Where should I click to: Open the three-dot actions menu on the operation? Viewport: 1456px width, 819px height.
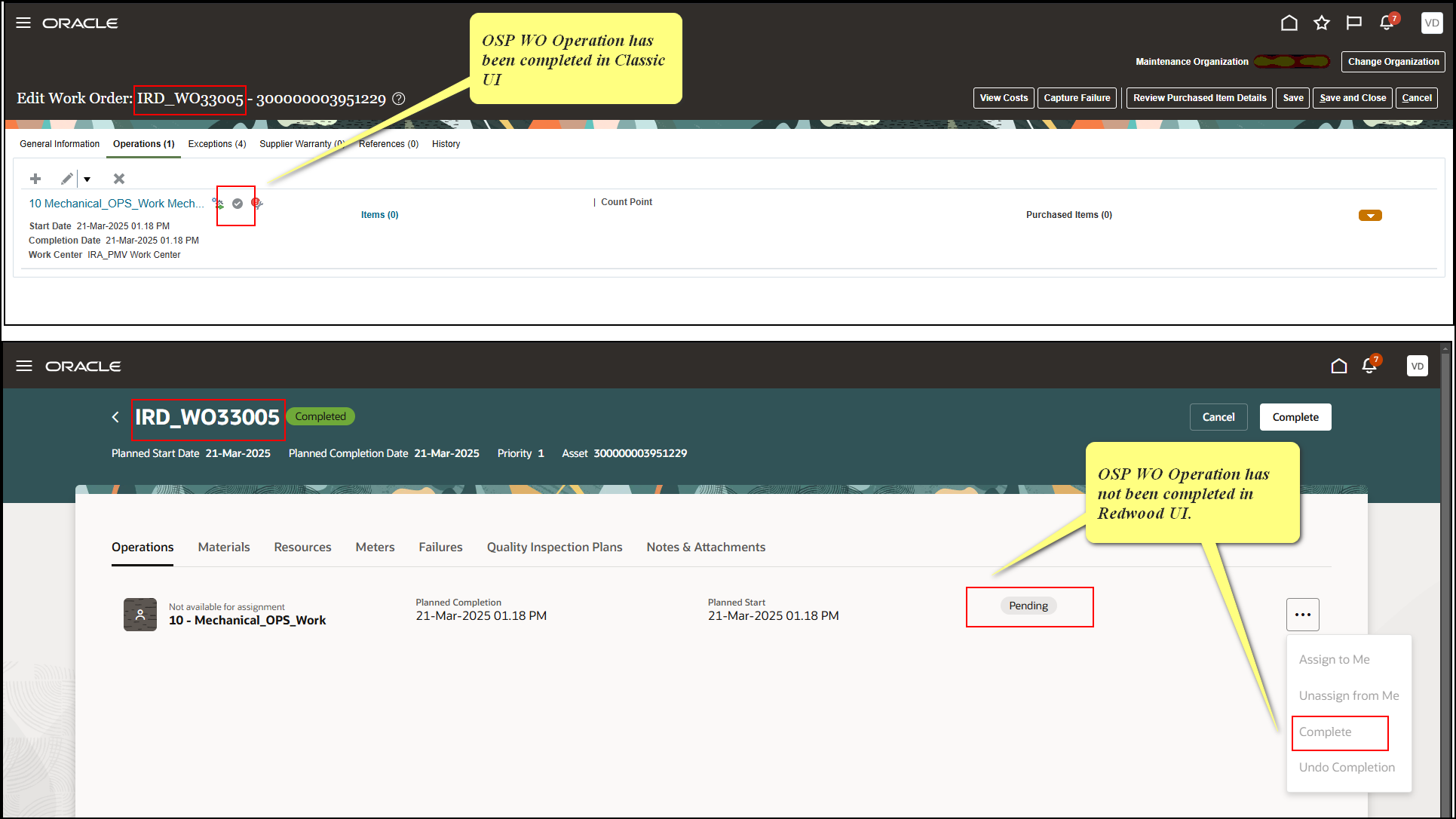click(1302, 615)
